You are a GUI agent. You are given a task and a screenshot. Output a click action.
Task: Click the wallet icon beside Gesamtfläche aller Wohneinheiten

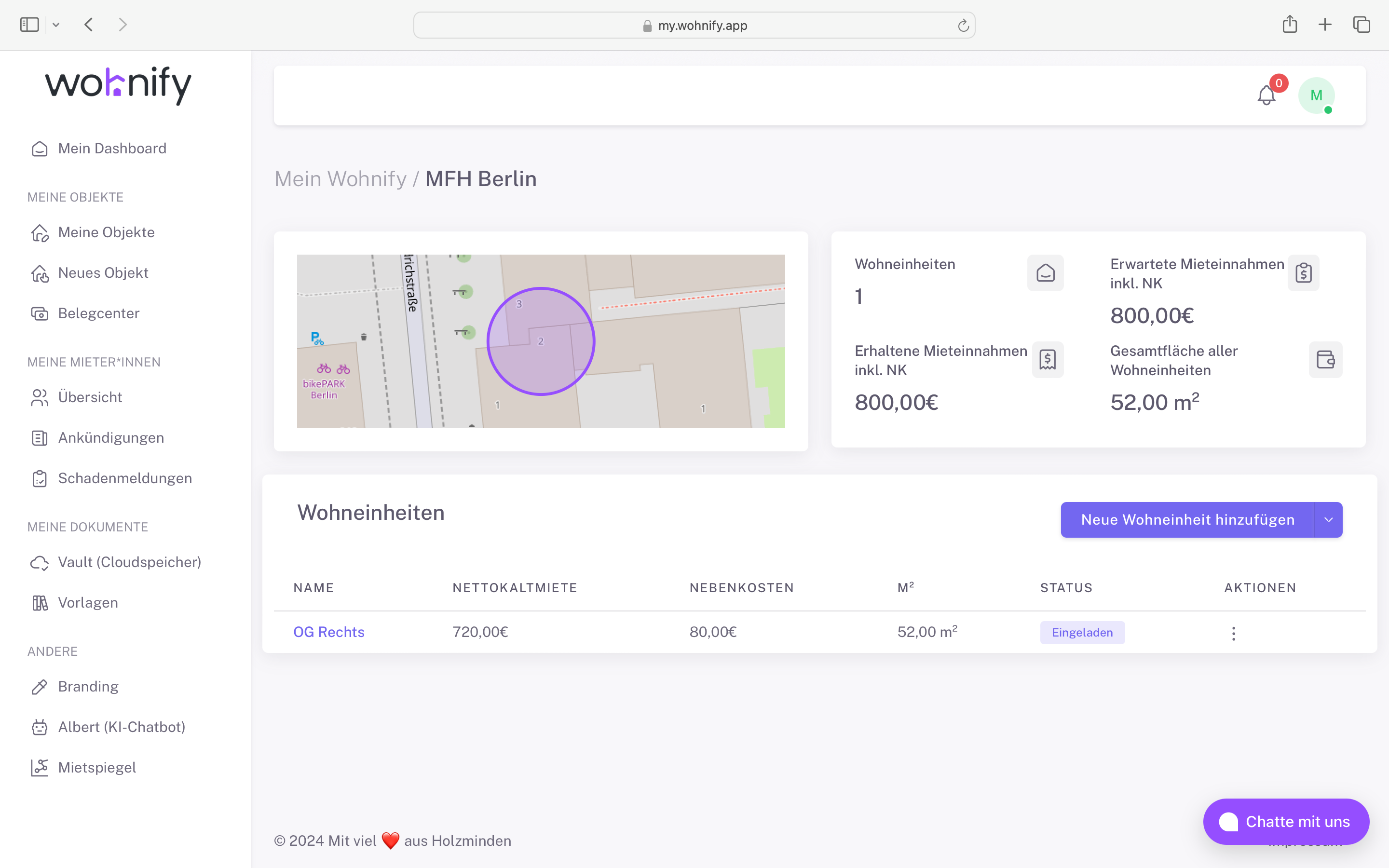(x=1325, y=360)
